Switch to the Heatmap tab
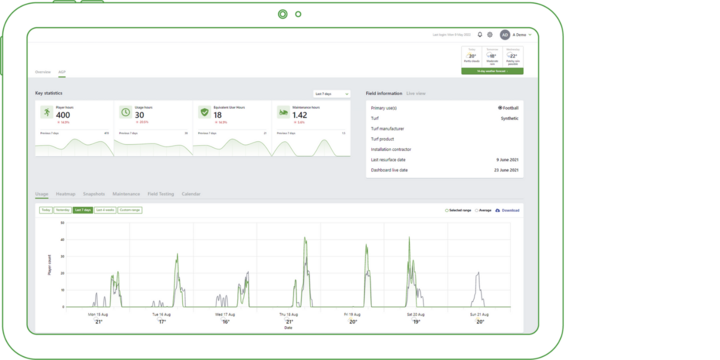This screenshot has height=360, width=720. tap(65, 194)
